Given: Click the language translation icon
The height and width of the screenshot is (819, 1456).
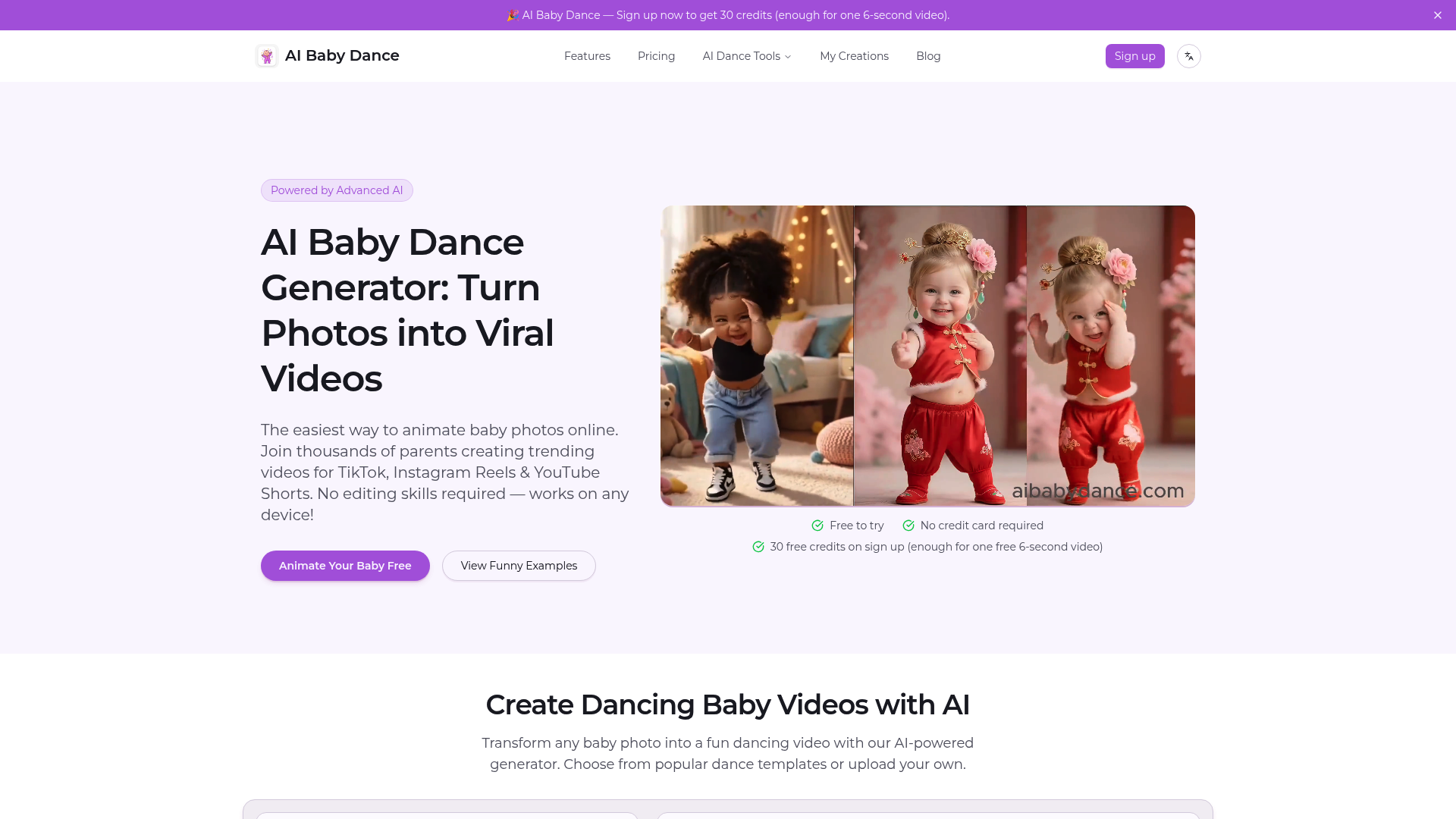Looking at the screenshot, I should [x=1188, y=55].
